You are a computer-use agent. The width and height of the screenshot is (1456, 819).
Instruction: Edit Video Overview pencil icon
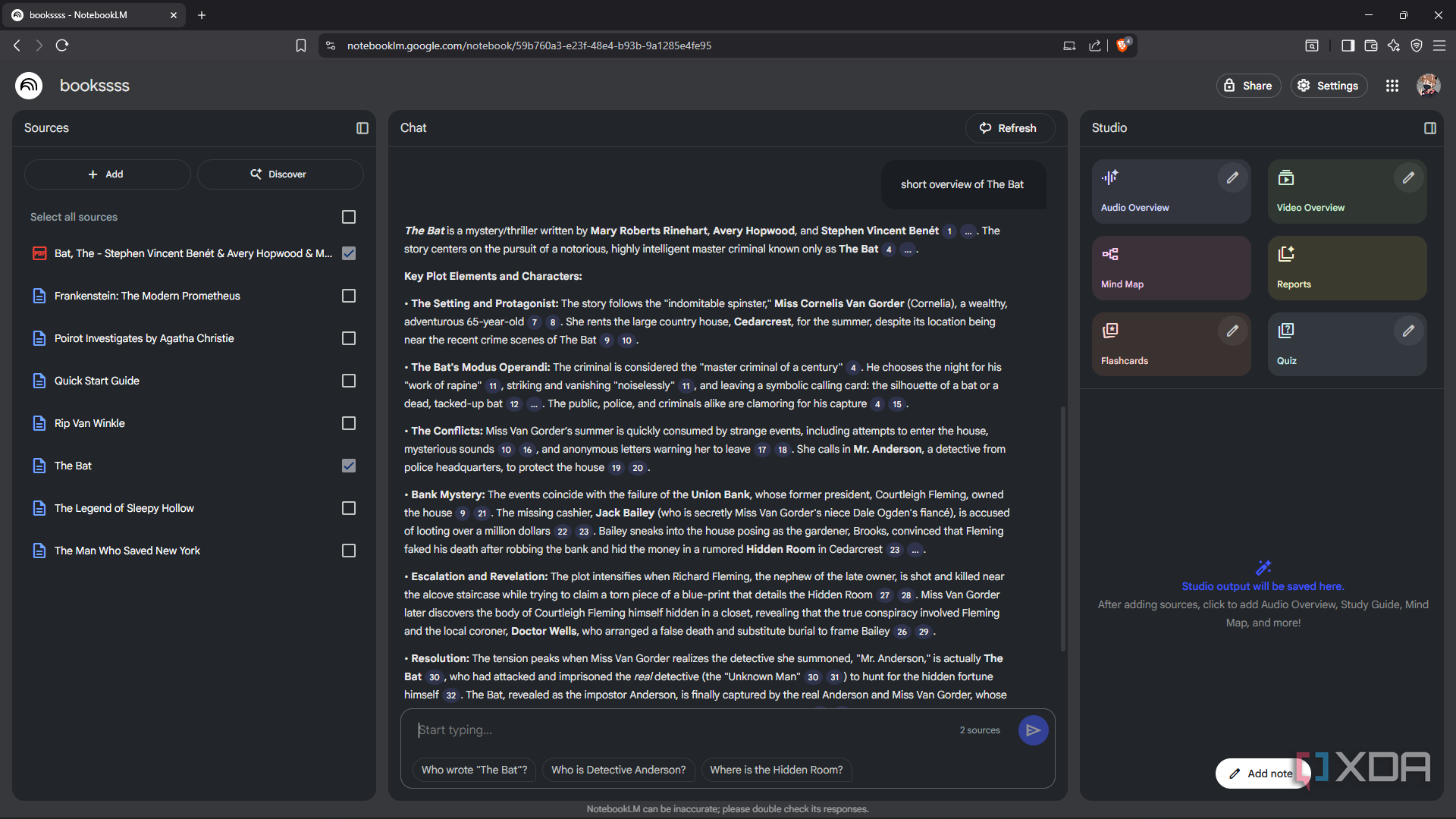point(1408,177)
